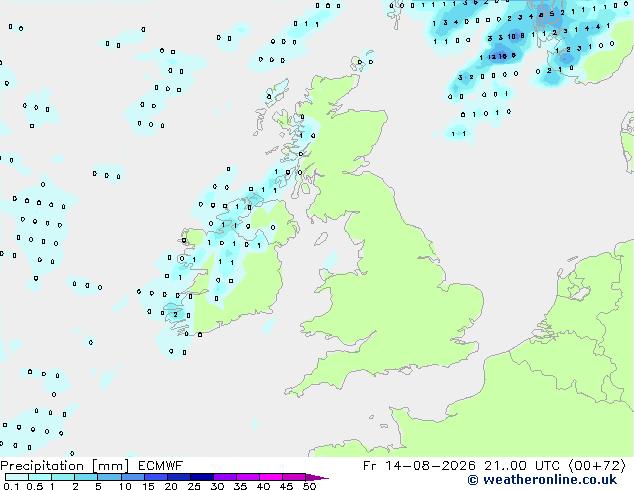Select the 20–25 mm dark blue swatch
Image resolution: width=634 pixels, height=490 pixels.
click(178, 477)
